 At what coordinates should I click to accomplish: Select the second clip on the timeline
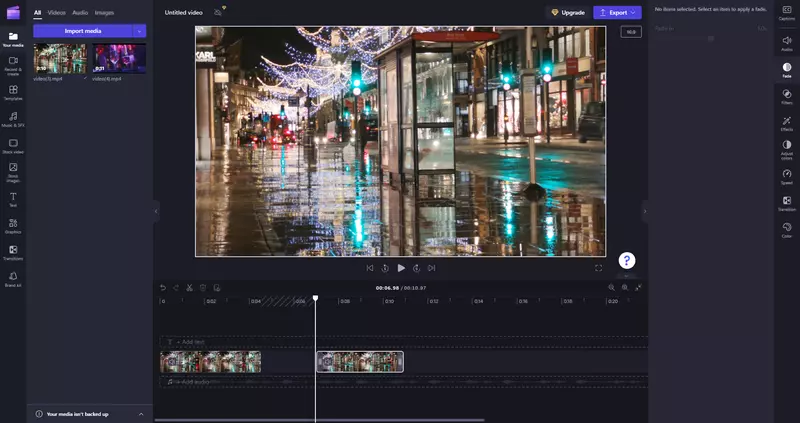[360, 361]
